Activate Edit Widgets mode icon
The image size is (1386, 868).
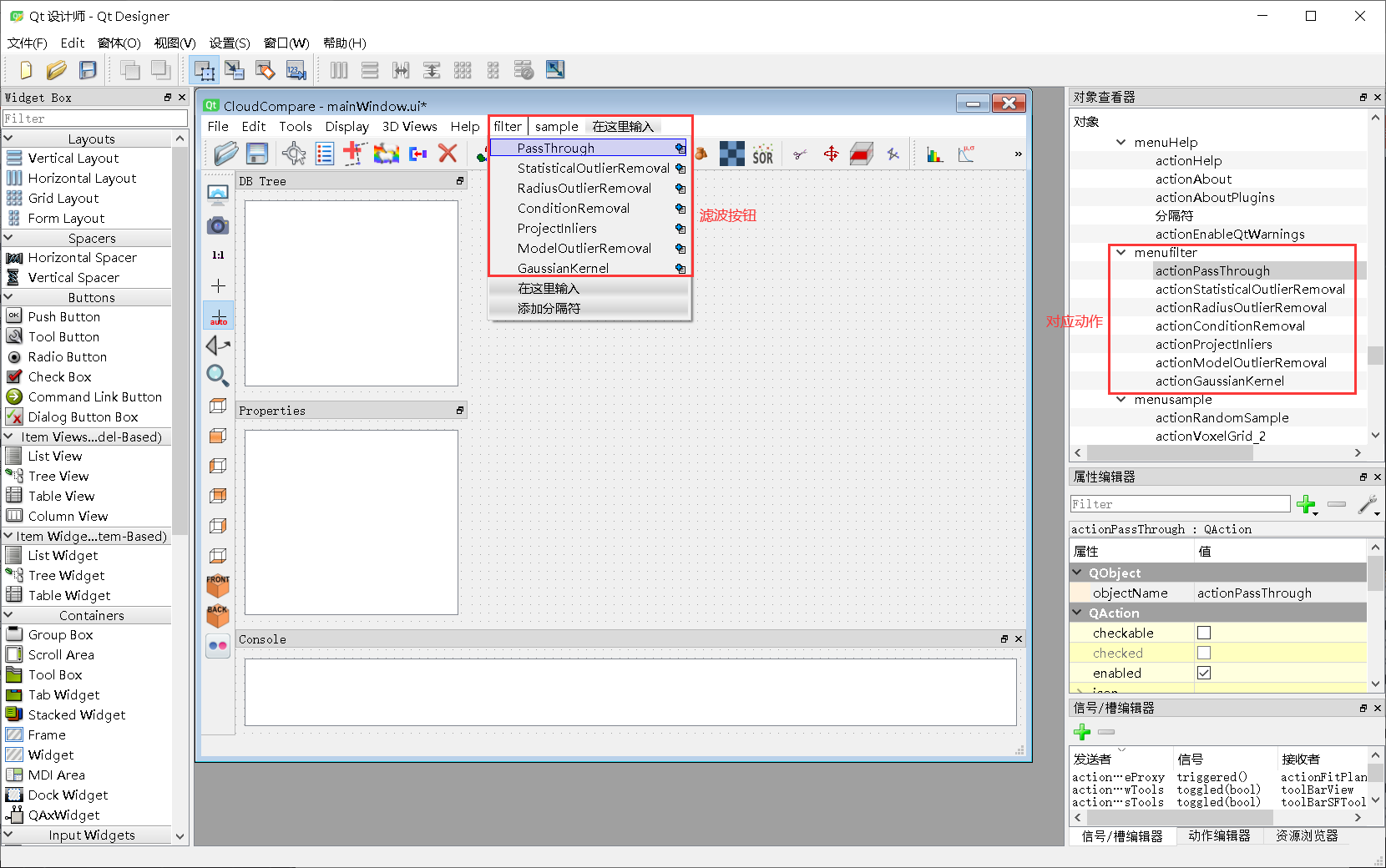[205, 70]
